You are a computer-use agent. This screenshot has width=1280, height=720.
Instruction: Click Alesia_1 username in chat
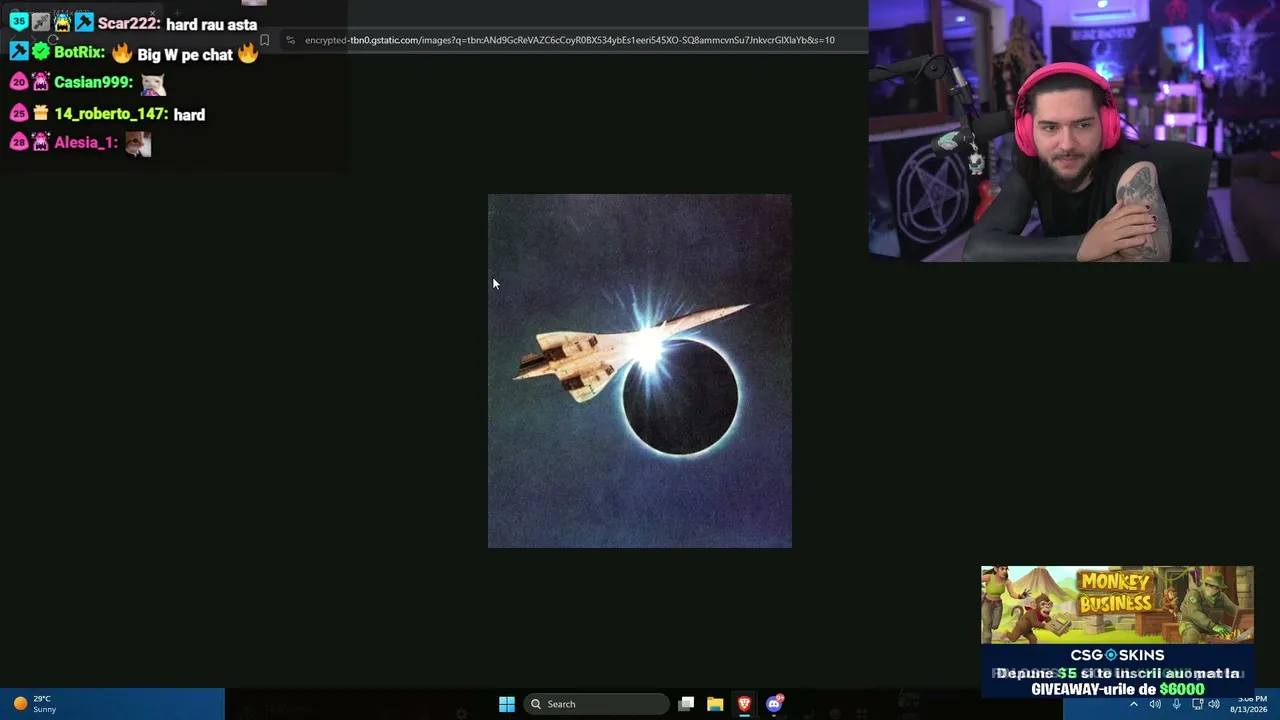(x=86, y=142)
